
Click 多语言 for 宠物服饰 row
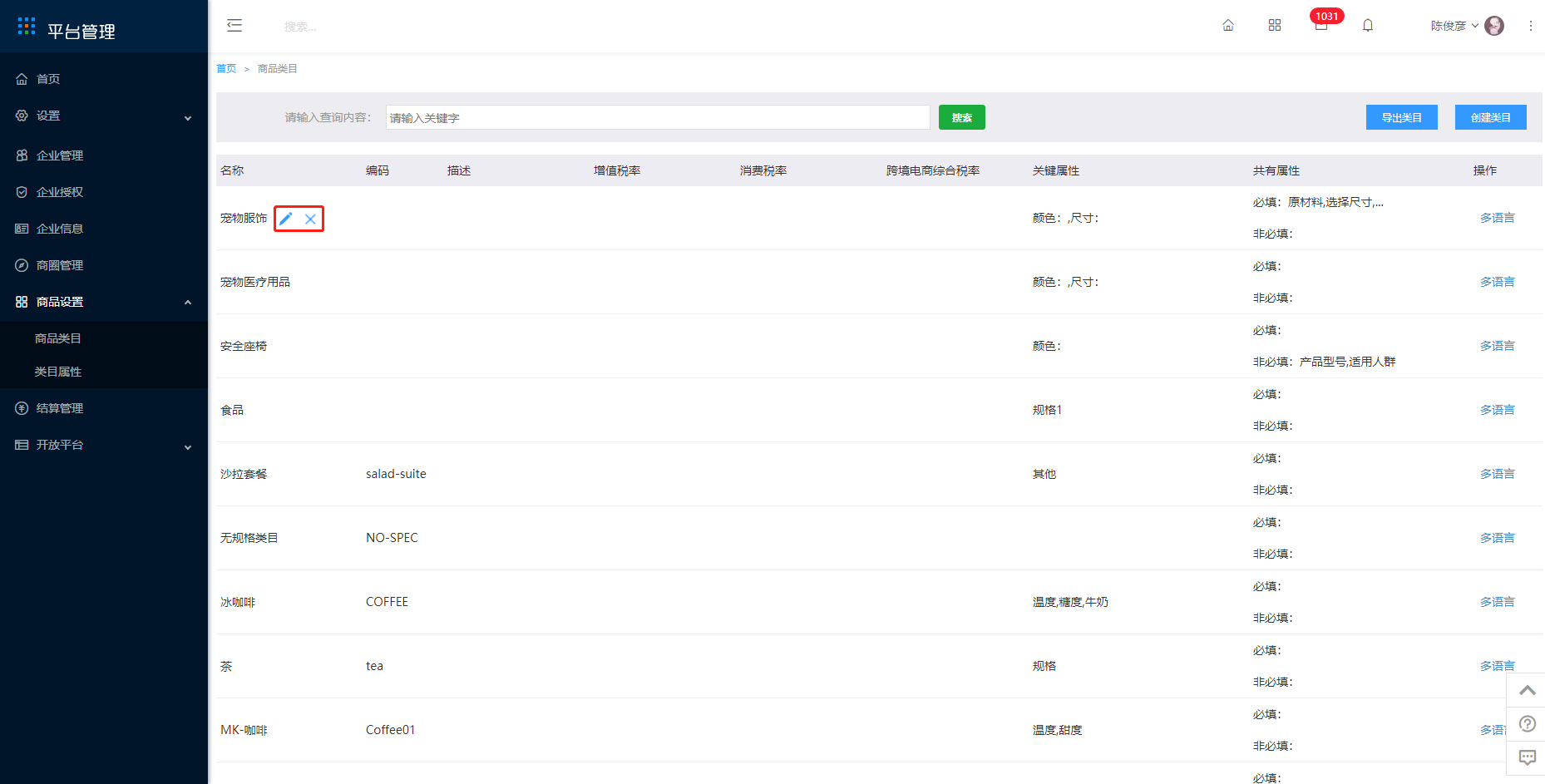click(1498, 218)
